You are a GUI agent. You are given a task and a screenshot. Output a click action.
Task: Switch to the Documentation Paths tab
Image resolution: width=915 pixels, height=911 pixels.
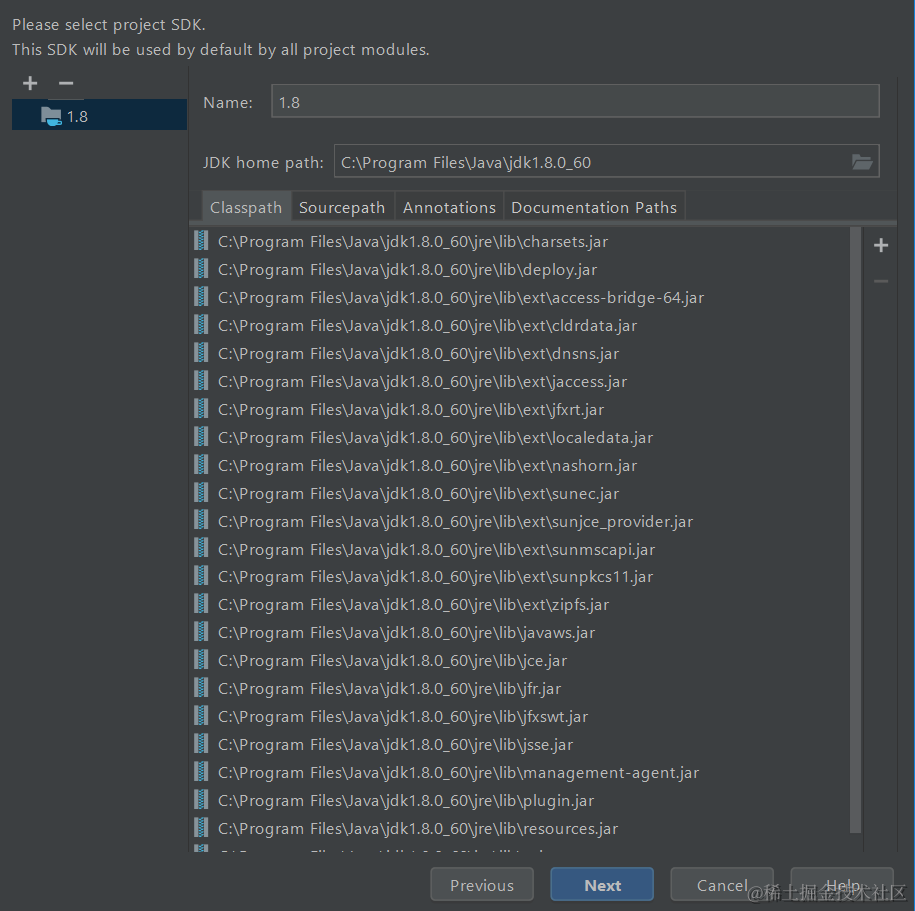click(593, 207)
